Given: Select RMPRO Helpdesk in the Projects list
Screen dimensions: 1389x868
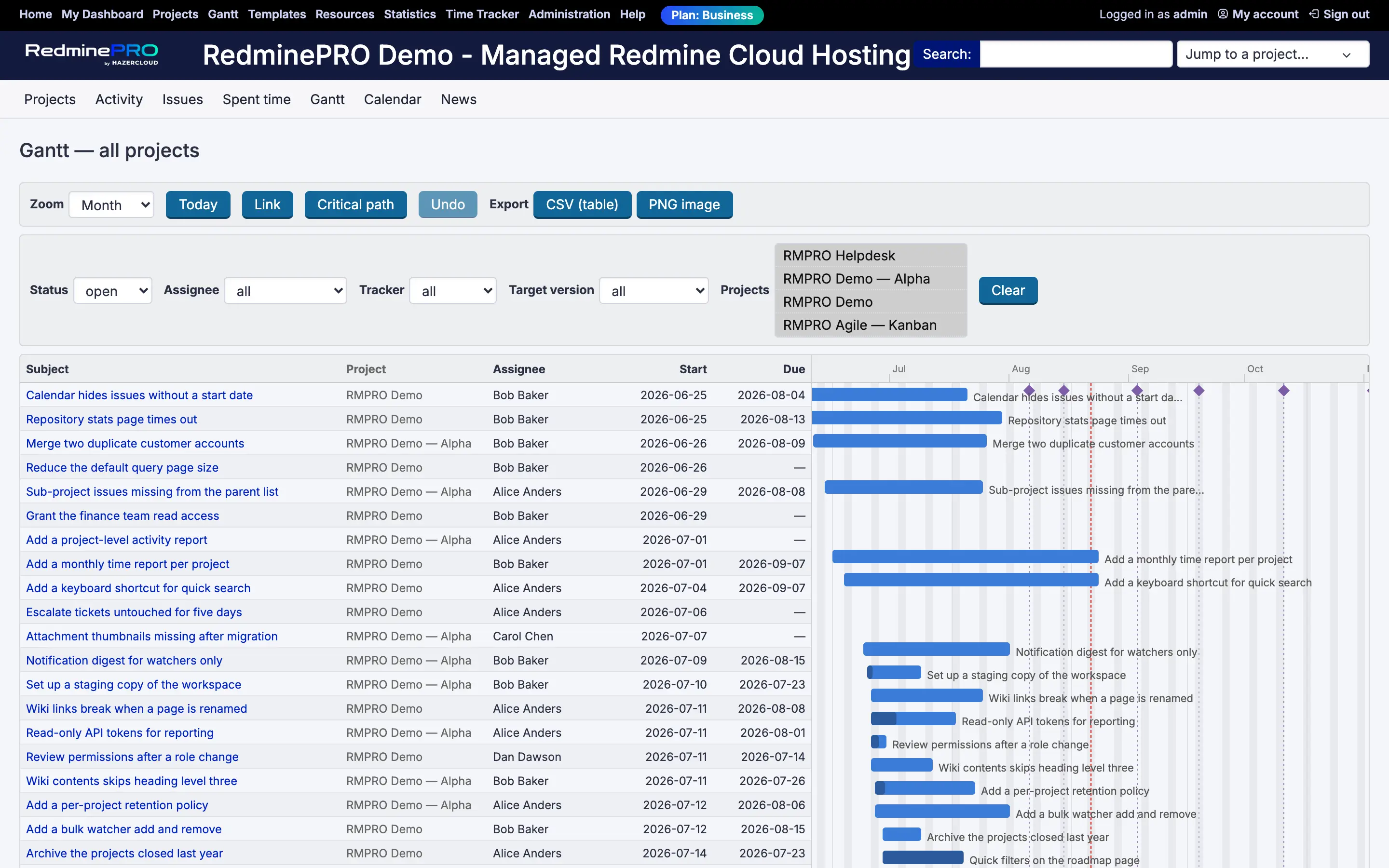Looking at the screenshot, I should tap(871, 256).
